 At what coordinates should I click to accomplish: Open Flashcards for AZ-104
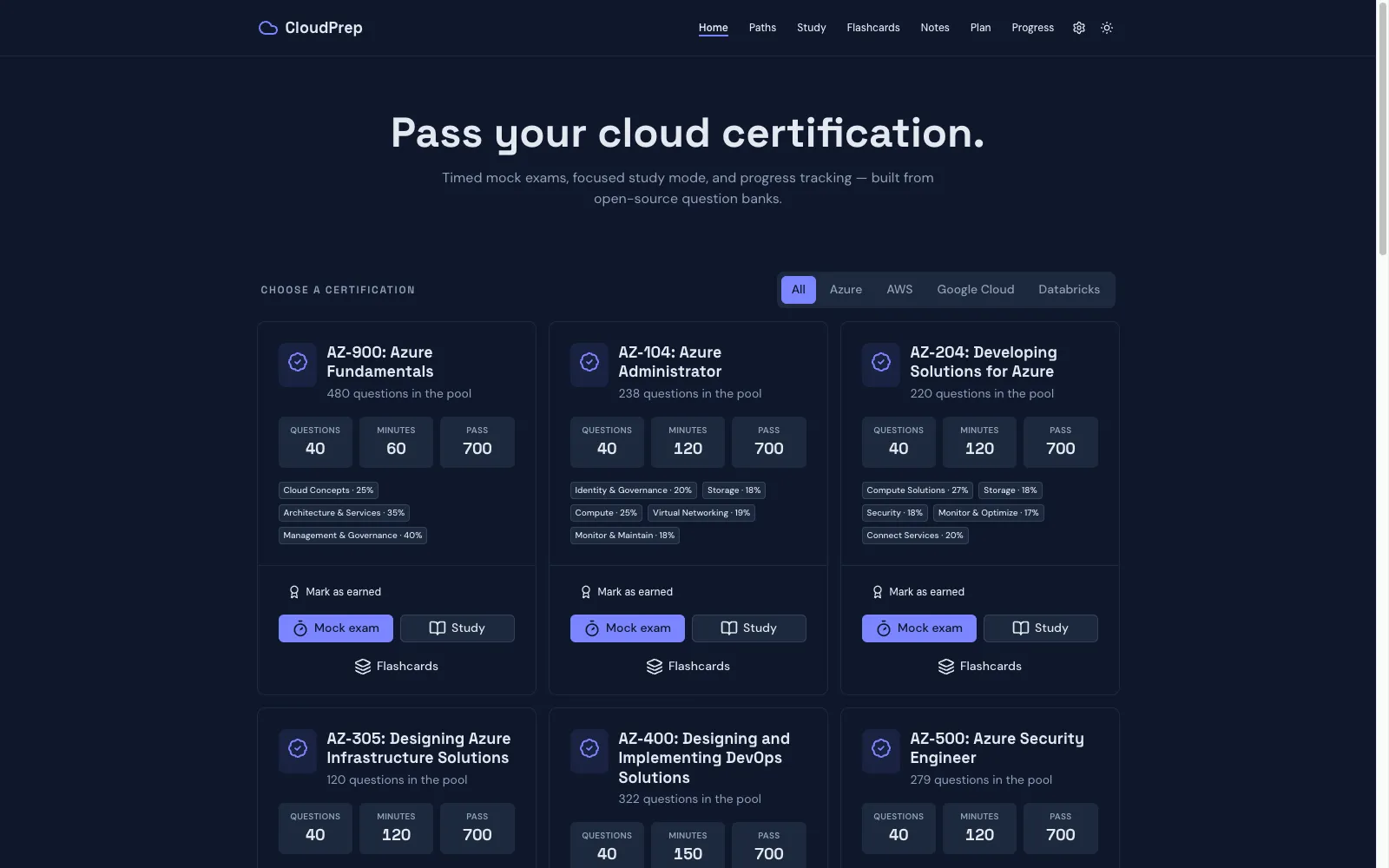[x=688, y=667]
